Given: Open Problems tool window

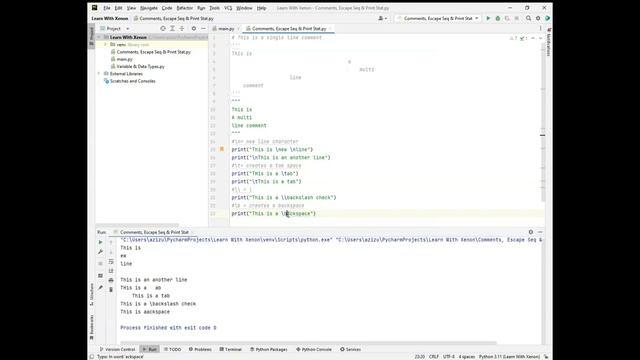Looking at the screenshot, I should pyautogui.click(x=200, y=349).
